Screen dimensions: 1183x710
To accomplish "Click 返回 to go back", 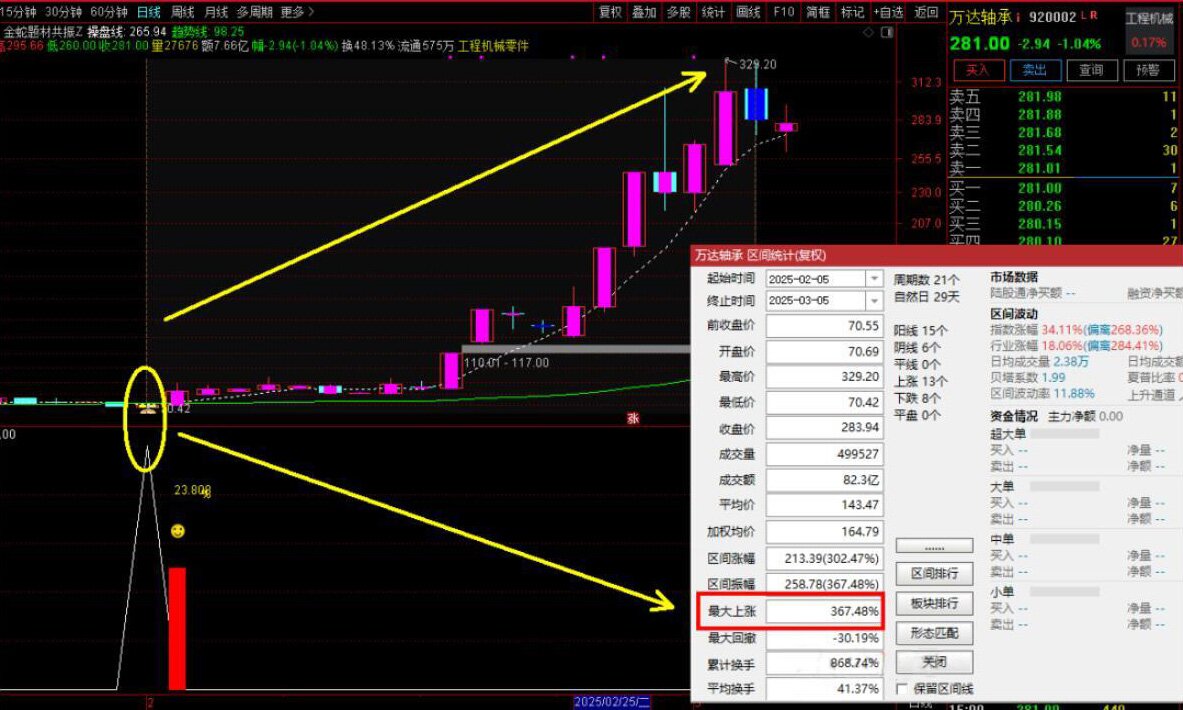I will pos(926,12).
